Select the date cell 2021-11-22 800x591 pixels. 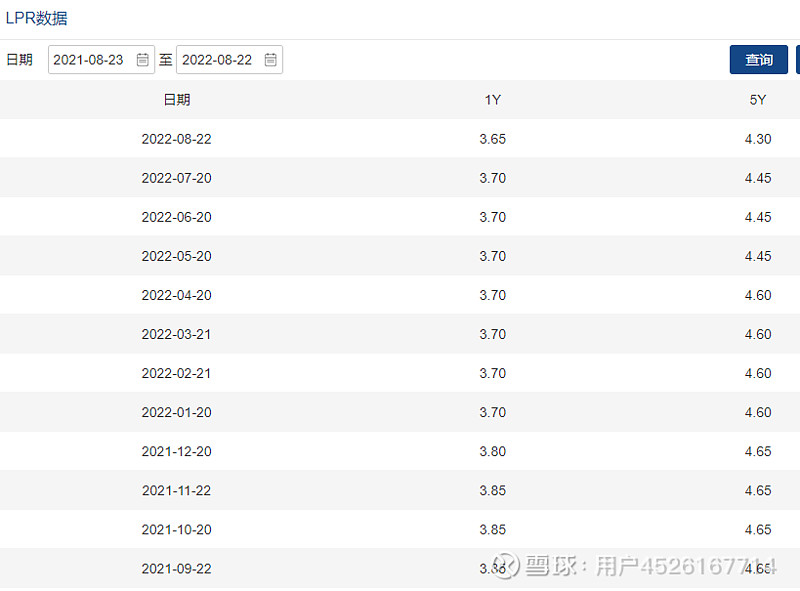click(177, 490)
